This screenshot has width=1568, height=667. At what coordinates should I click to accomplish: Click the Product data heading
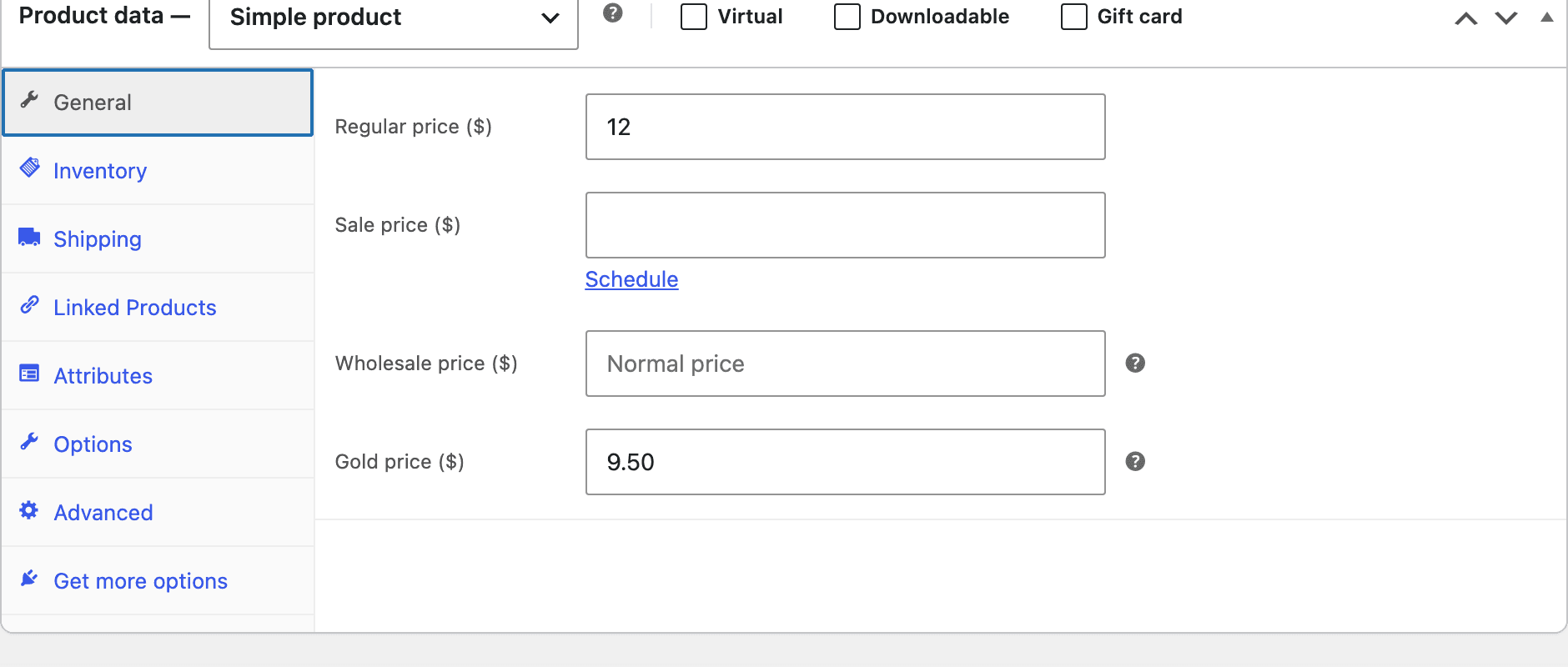click(104, 16)
